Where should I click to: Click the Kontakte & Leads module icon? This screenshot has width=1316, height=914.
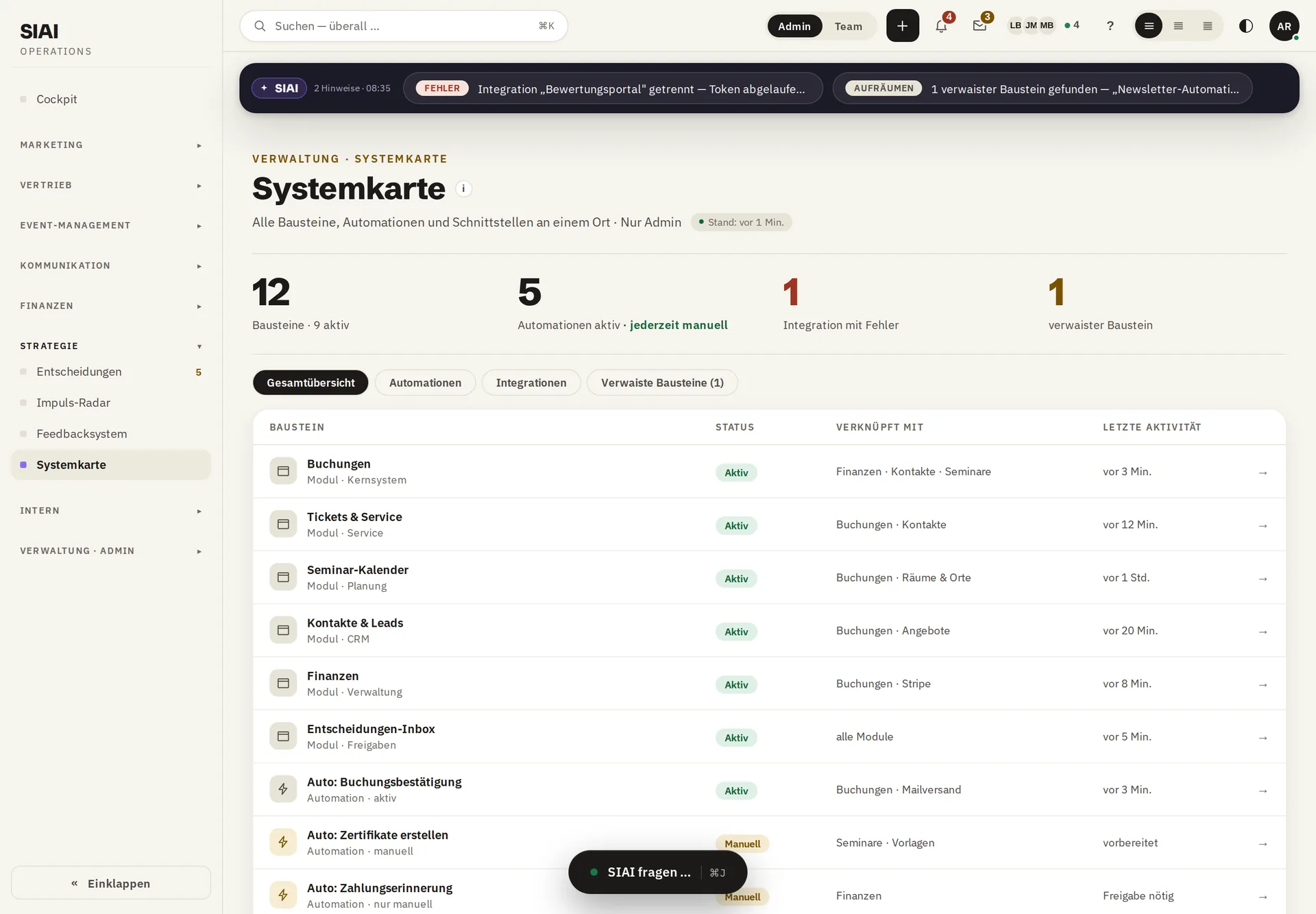[283, 630]
